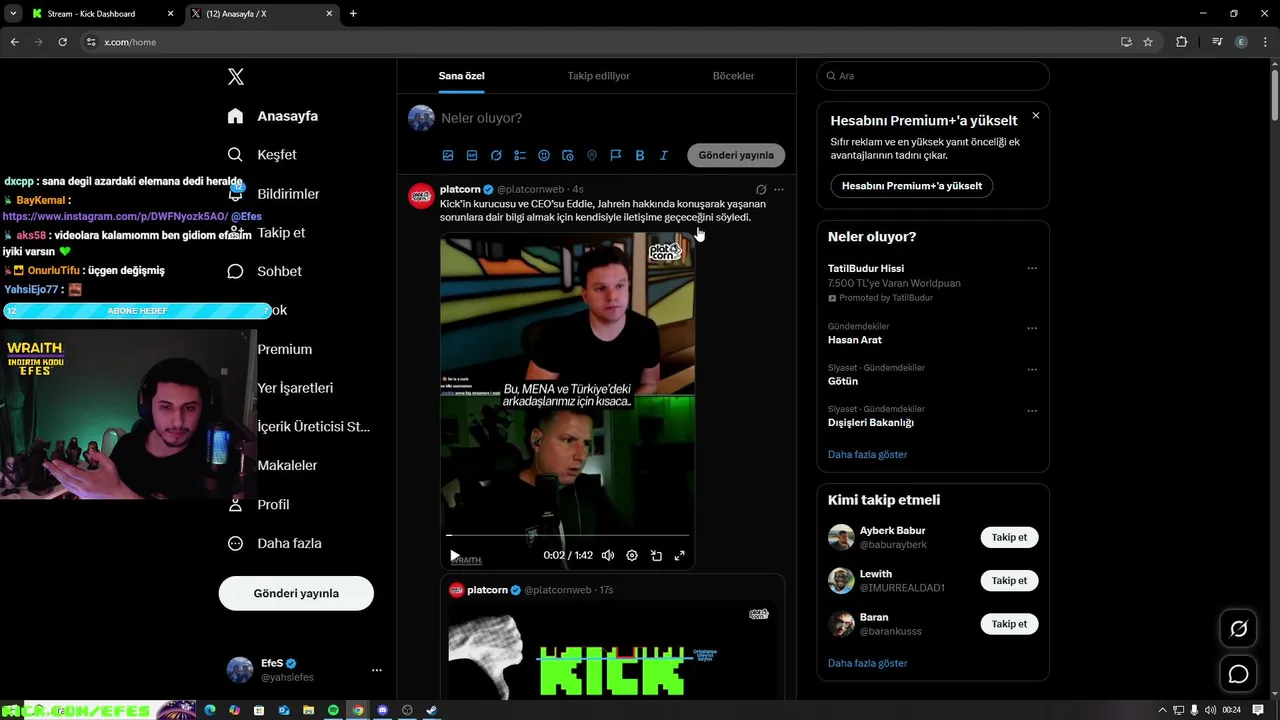
Task: Reload the page
Action: point(62,42)
